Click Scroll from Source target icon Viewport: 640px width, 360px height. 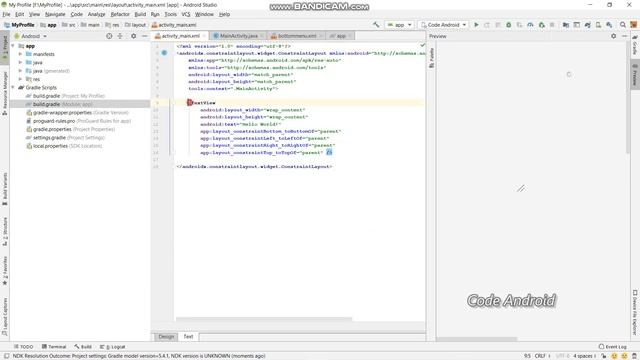(109, 36)
